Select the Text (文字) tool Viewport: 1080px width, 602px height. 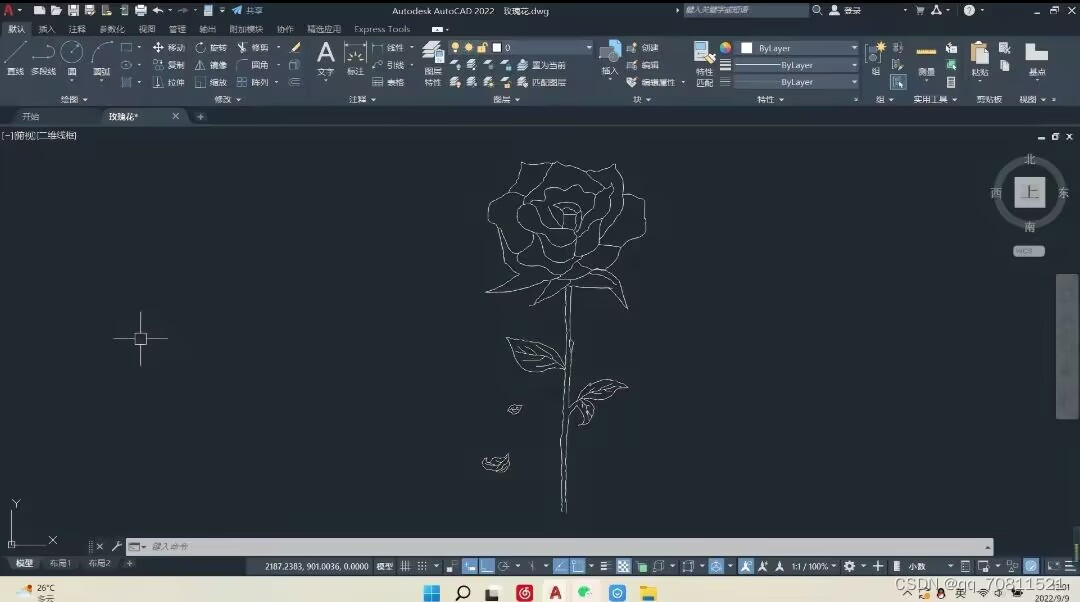point(325,58)
